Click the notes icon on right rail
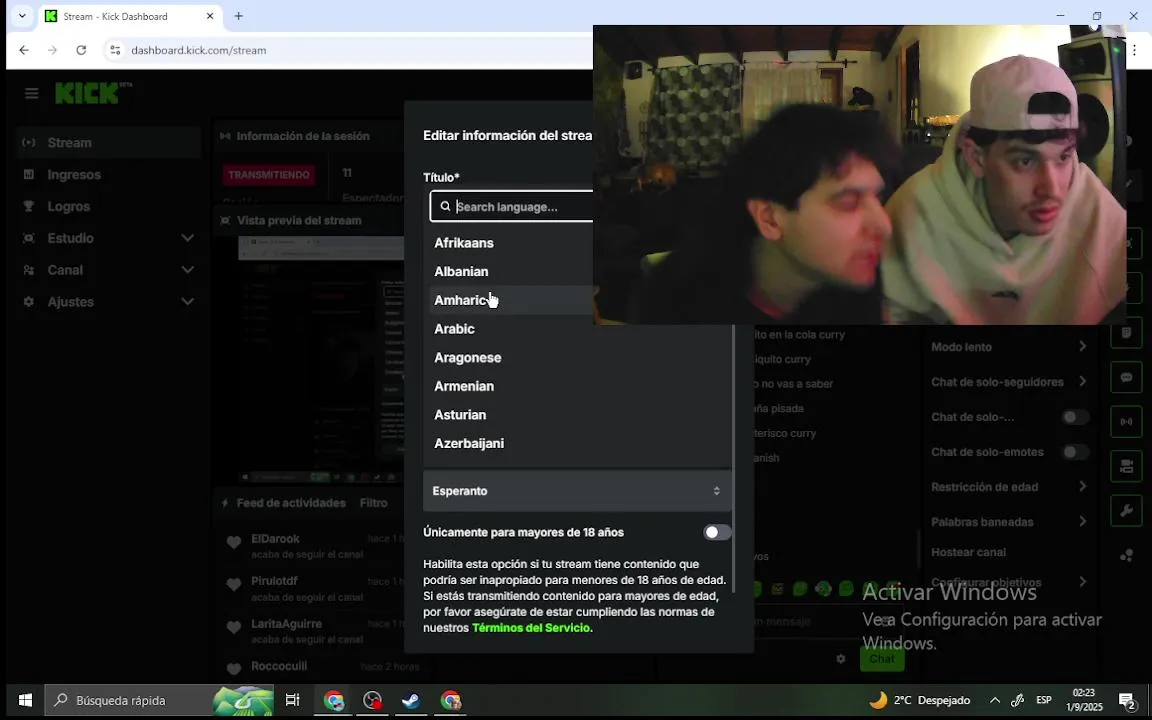 [x=1126, y=333]
